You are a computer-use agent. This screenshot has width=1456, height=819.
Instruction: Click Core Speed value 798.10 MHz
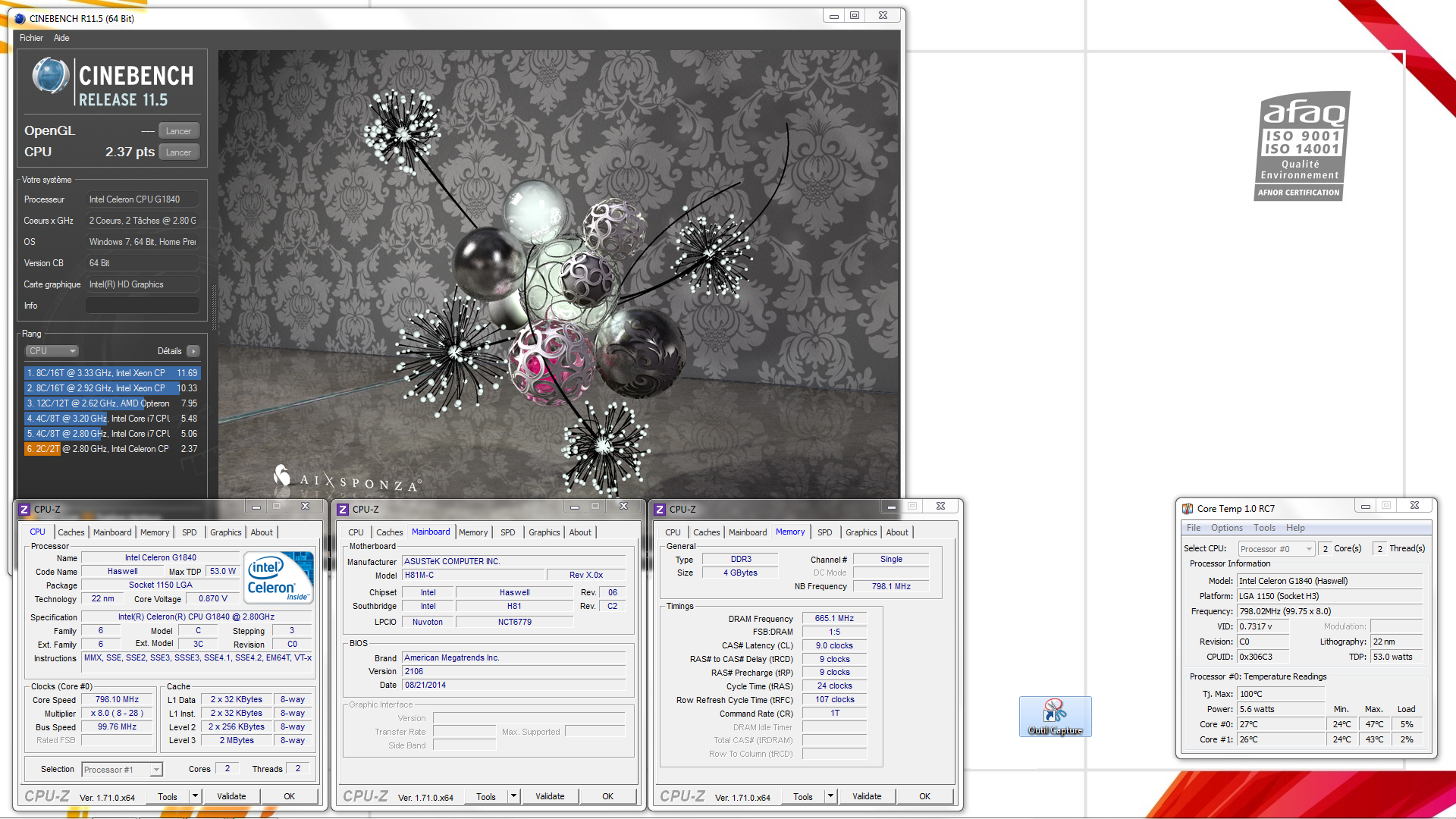click(118, 700)
